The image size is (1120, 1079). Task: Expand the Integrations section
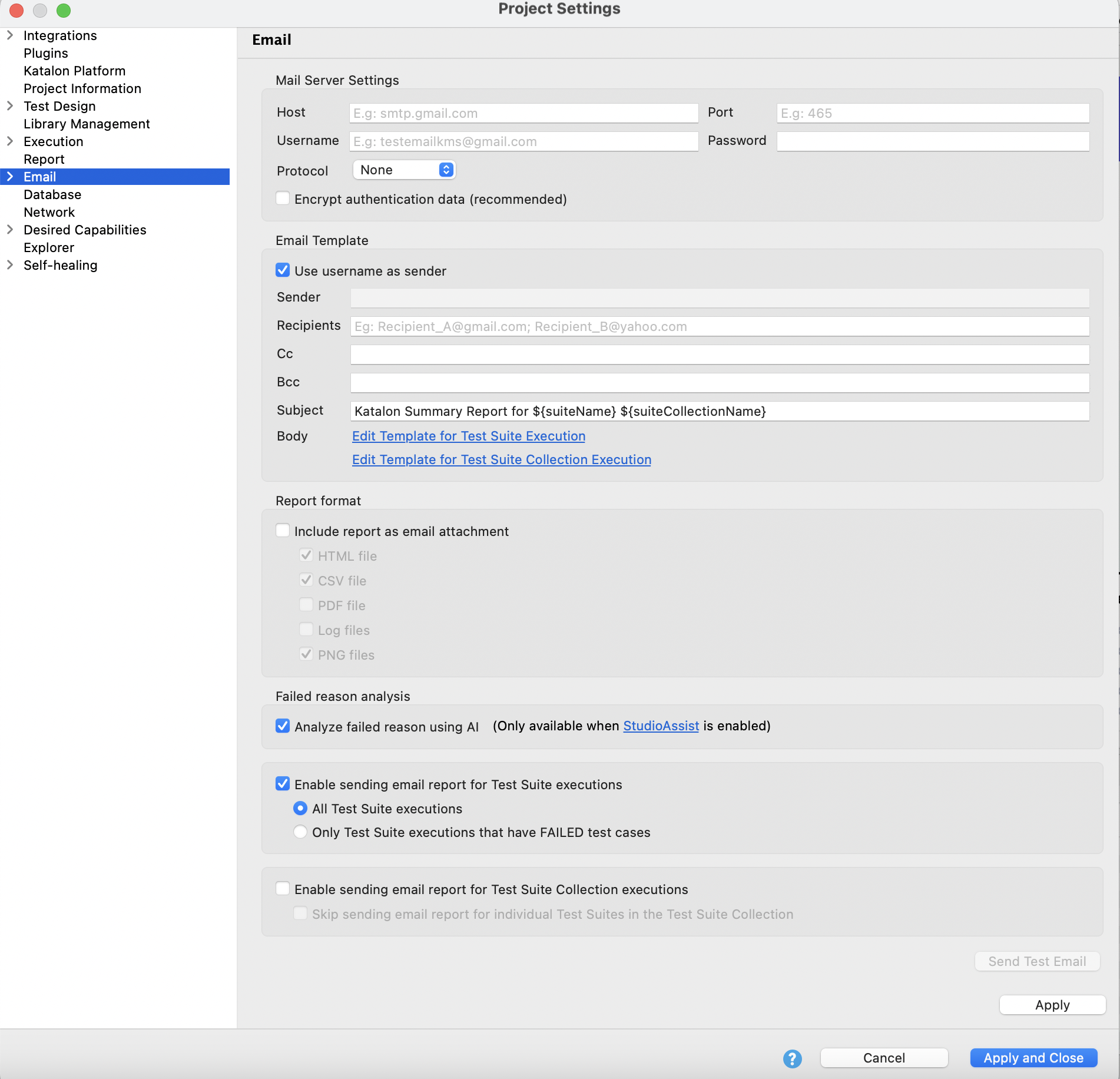click(9, 35)
